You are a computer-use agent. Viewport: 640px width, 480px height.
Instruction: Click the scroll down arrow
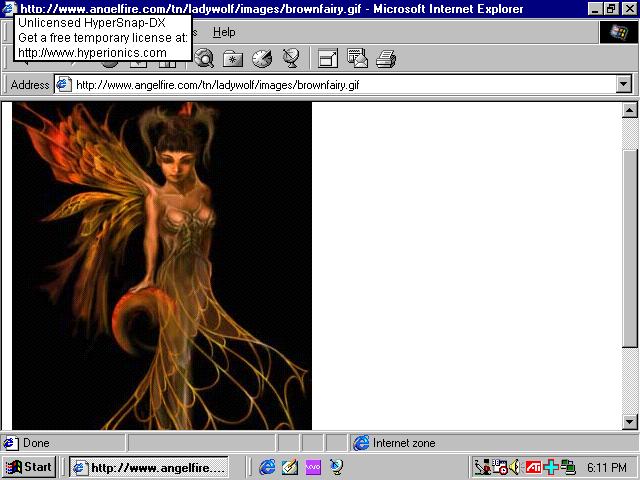pyautogui.click(x=629, y=422)
